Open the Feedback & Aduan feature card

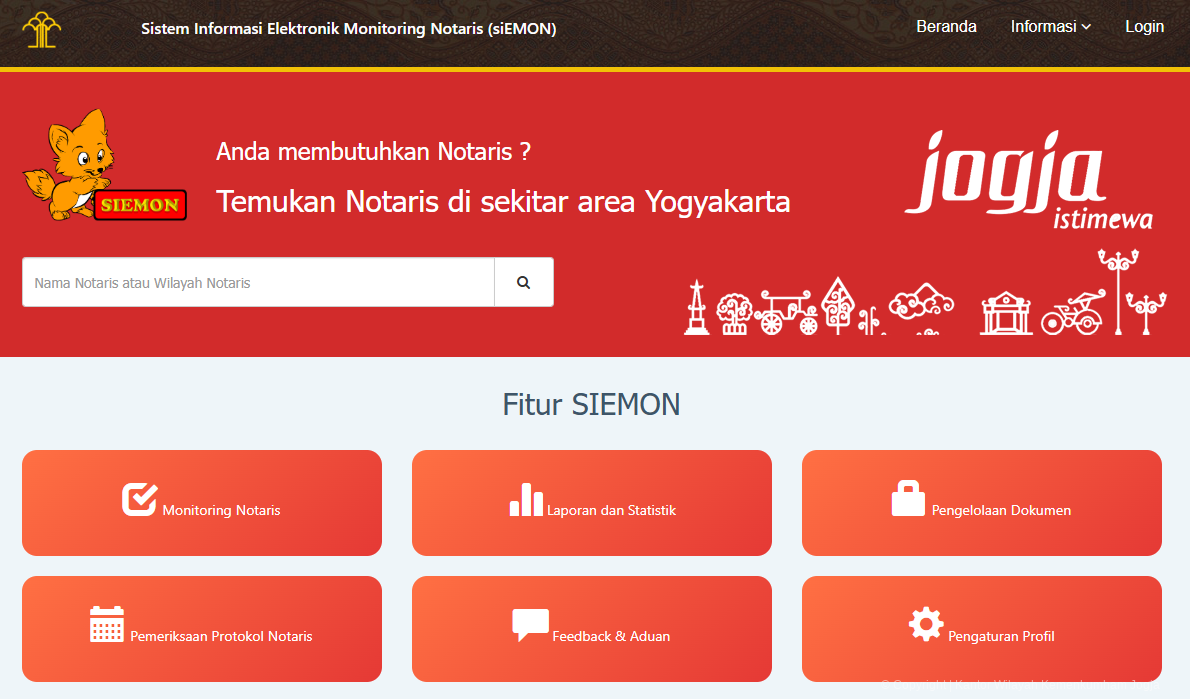591,629
